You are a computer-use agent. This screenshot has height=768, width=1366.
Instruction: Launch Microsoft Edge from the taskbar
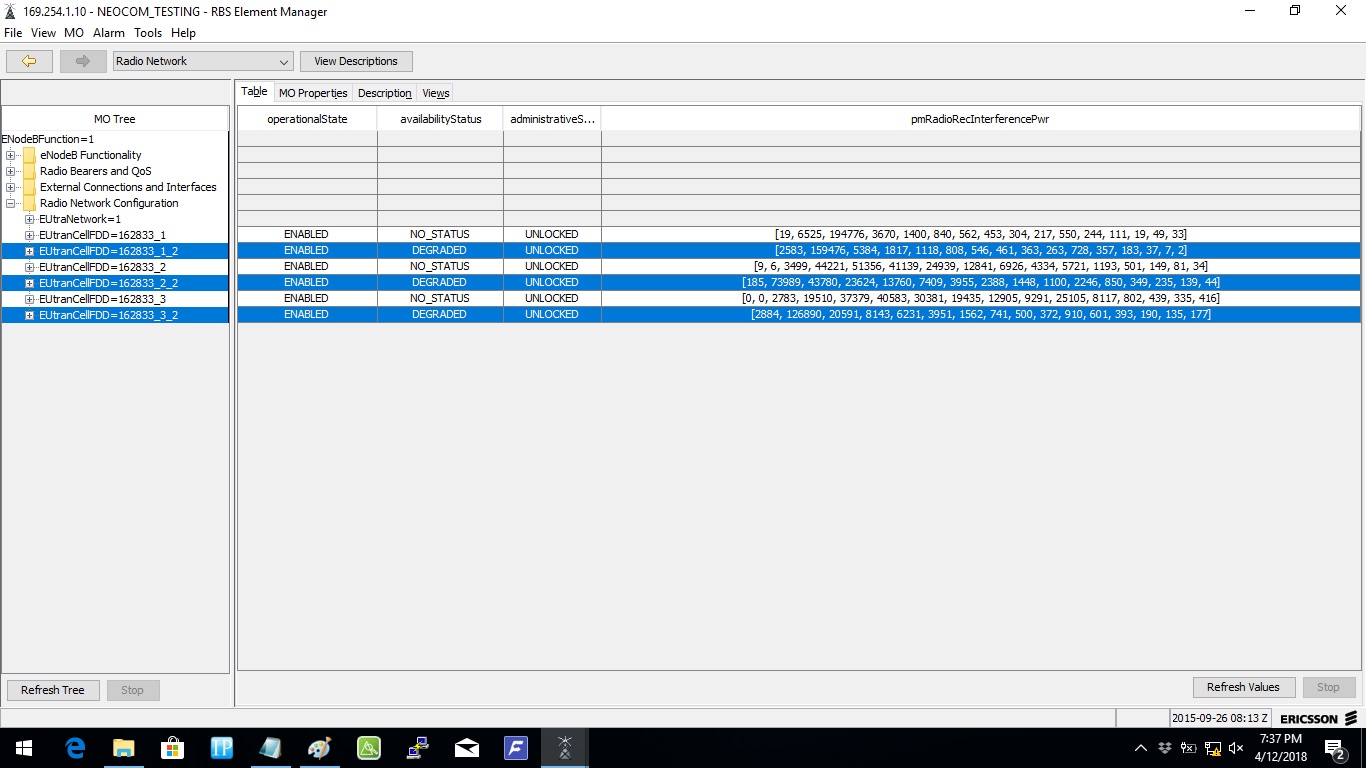coord(75,747)
